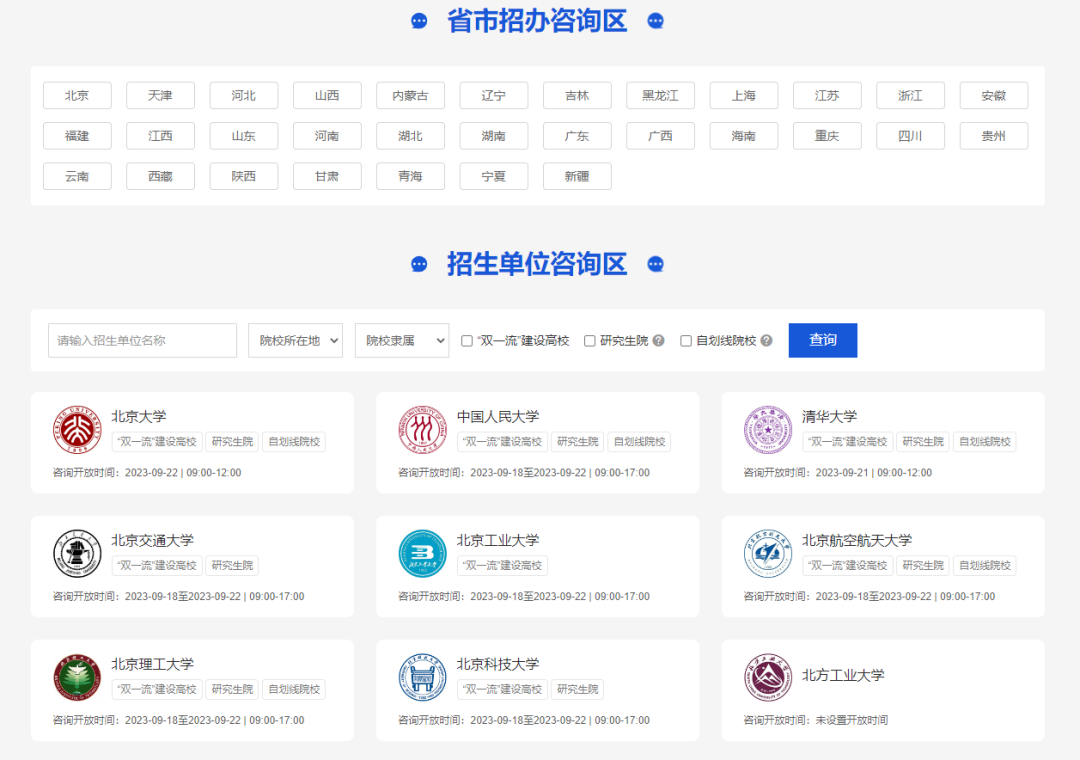Select the 北京 province button
The height and width of the screenshot is (760, 1080).
point(77,95)
